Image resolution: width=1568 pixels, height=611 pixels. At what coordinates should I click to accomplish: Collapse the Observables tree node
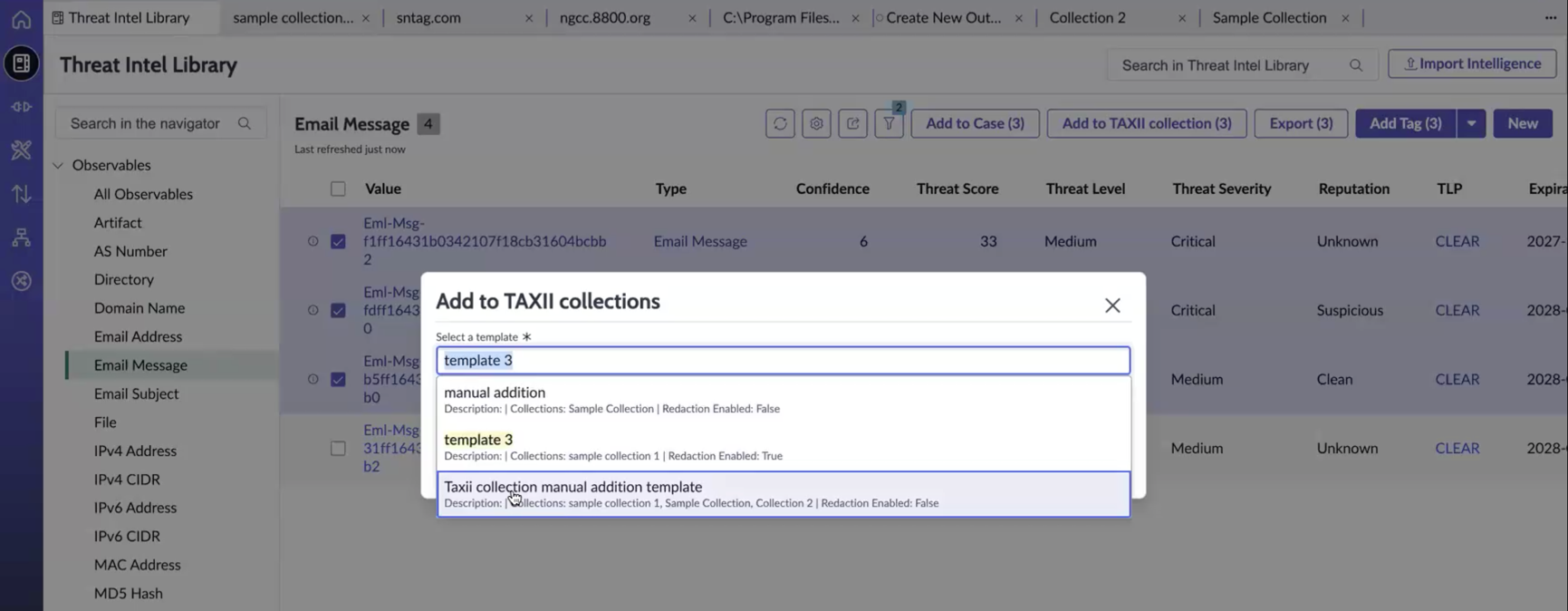pyautogui.click(x=58, y=166)
